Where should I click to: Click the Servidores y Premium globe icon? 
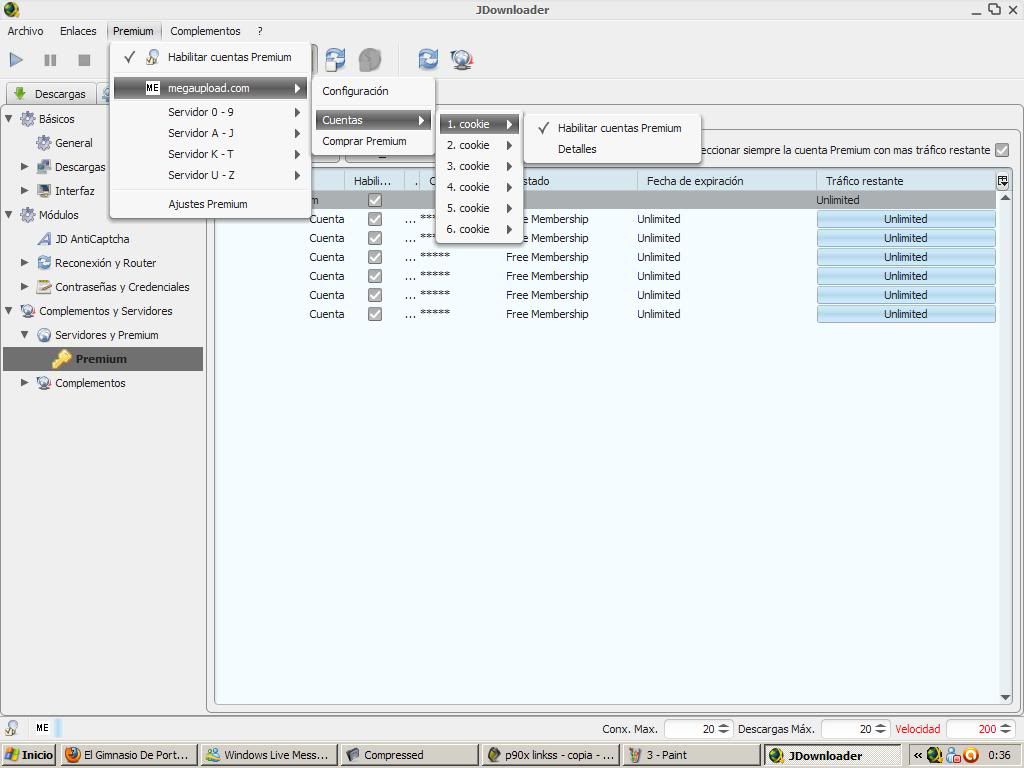pyautogui.click(x=44, y=335)
